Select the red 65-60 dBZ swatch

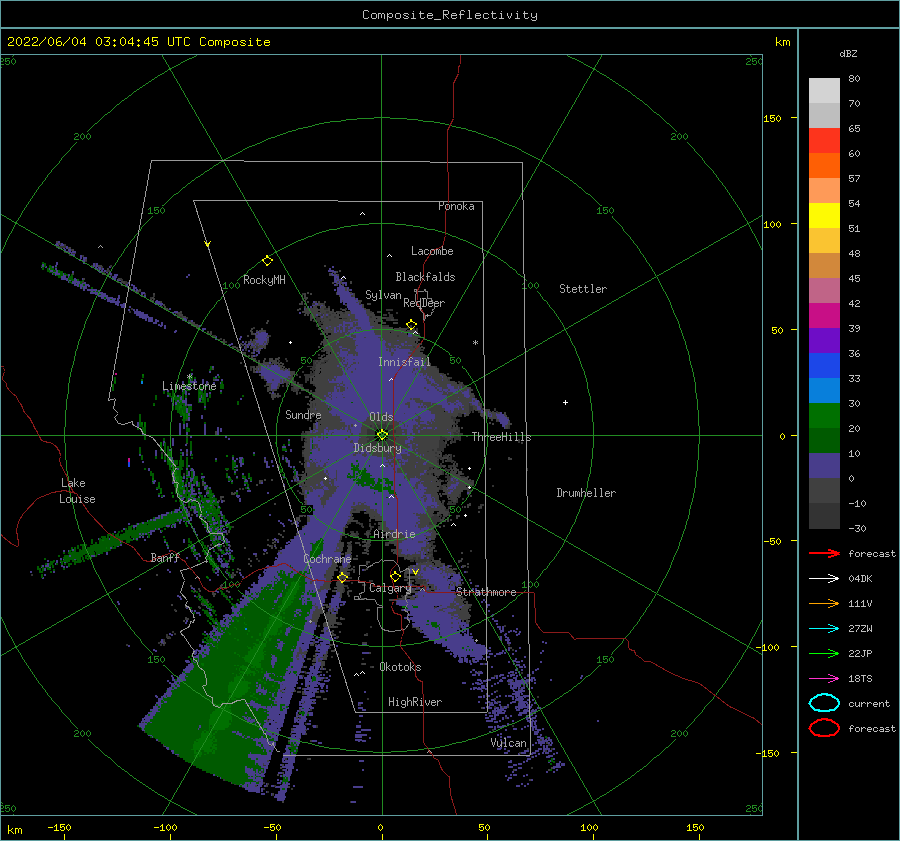click(824, 141)
